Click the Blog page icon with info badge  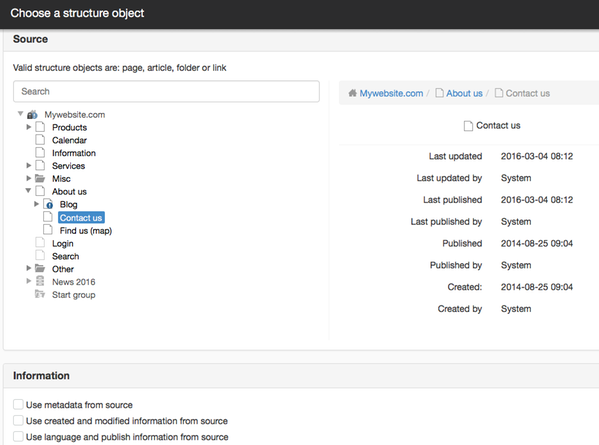click(48, 204)
